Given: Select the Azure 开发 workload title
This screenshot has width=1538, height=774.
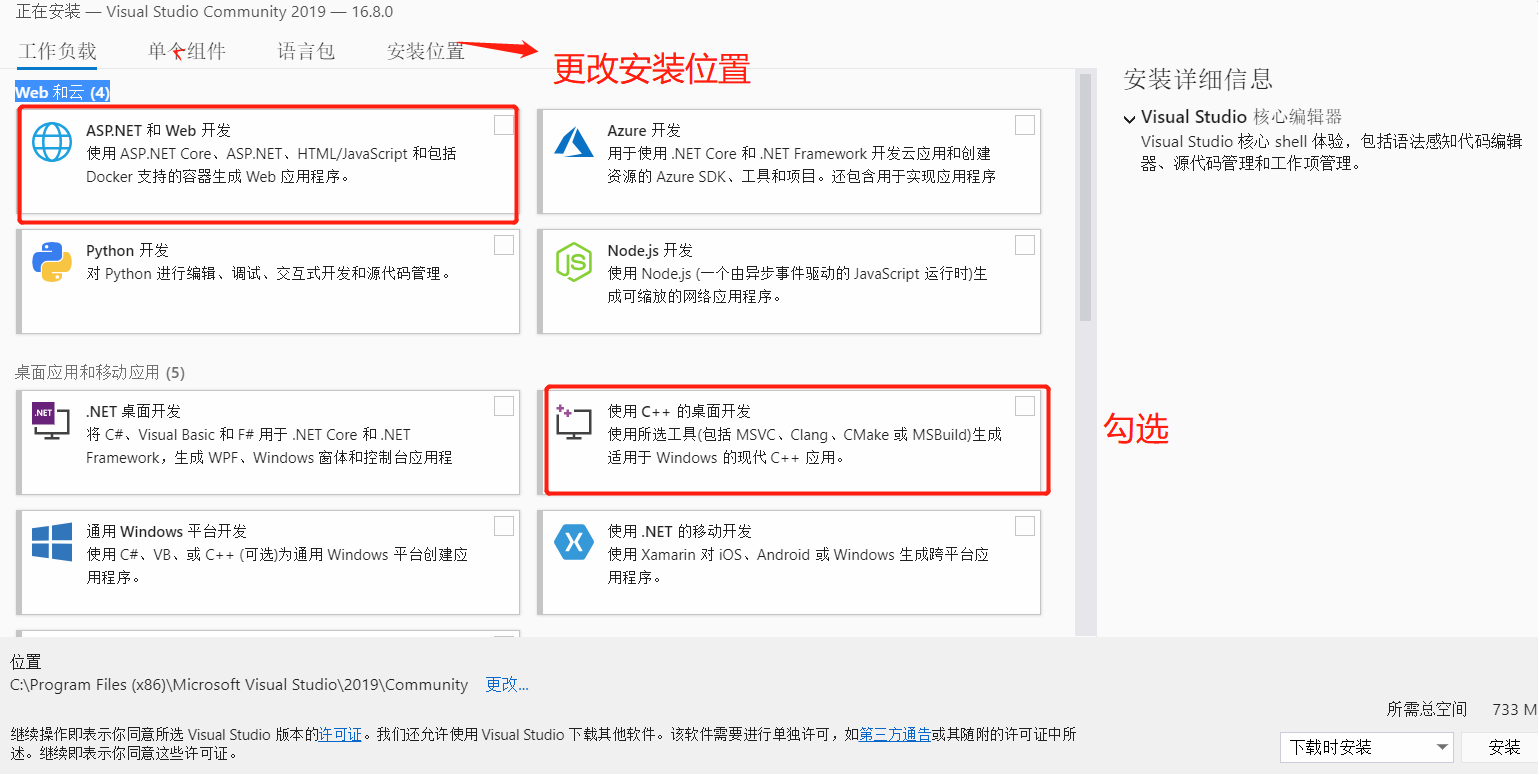Looking at the screenshot, I should [x=644, y=130].
